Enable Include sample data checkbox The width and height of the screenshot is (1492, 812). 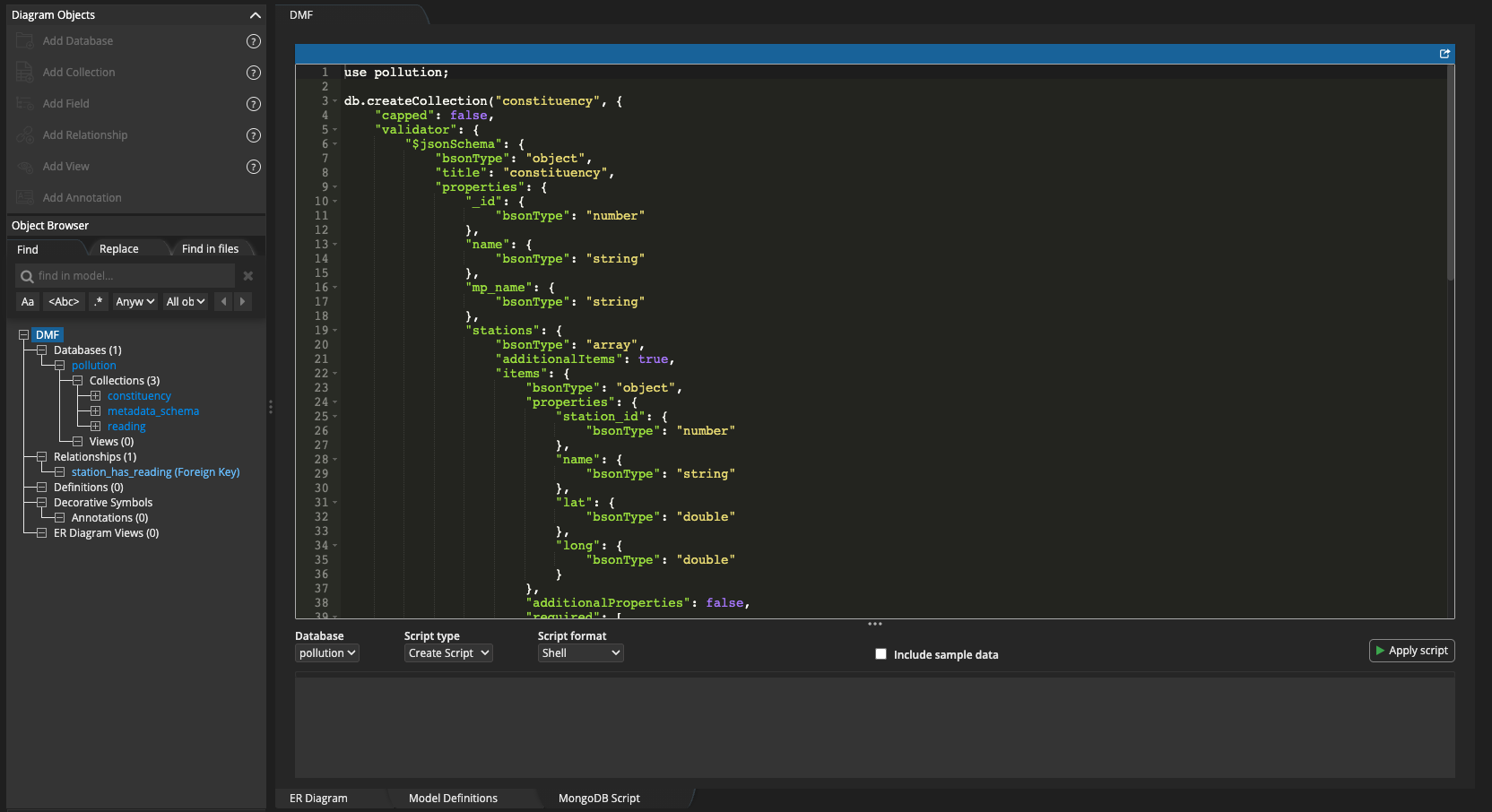880,654
